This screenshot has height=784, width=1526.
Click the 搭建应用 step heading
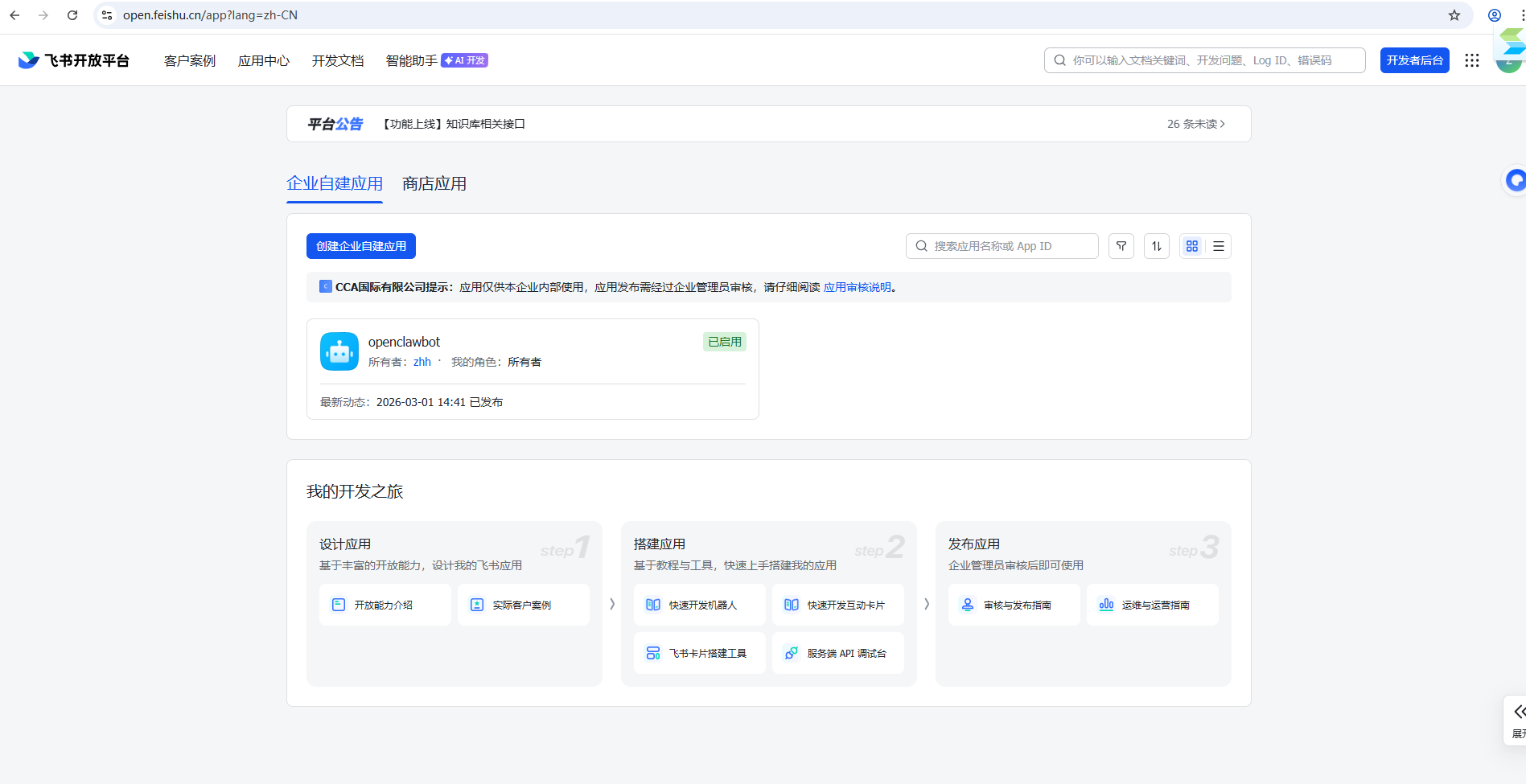[660, 544]
